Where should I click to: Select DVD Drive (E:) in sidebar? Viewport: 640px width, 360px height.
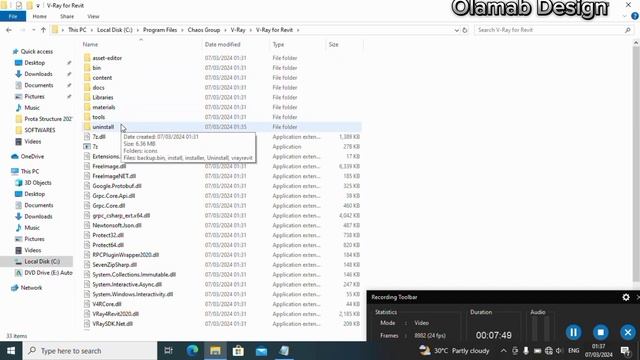click(x=48, y=273)
